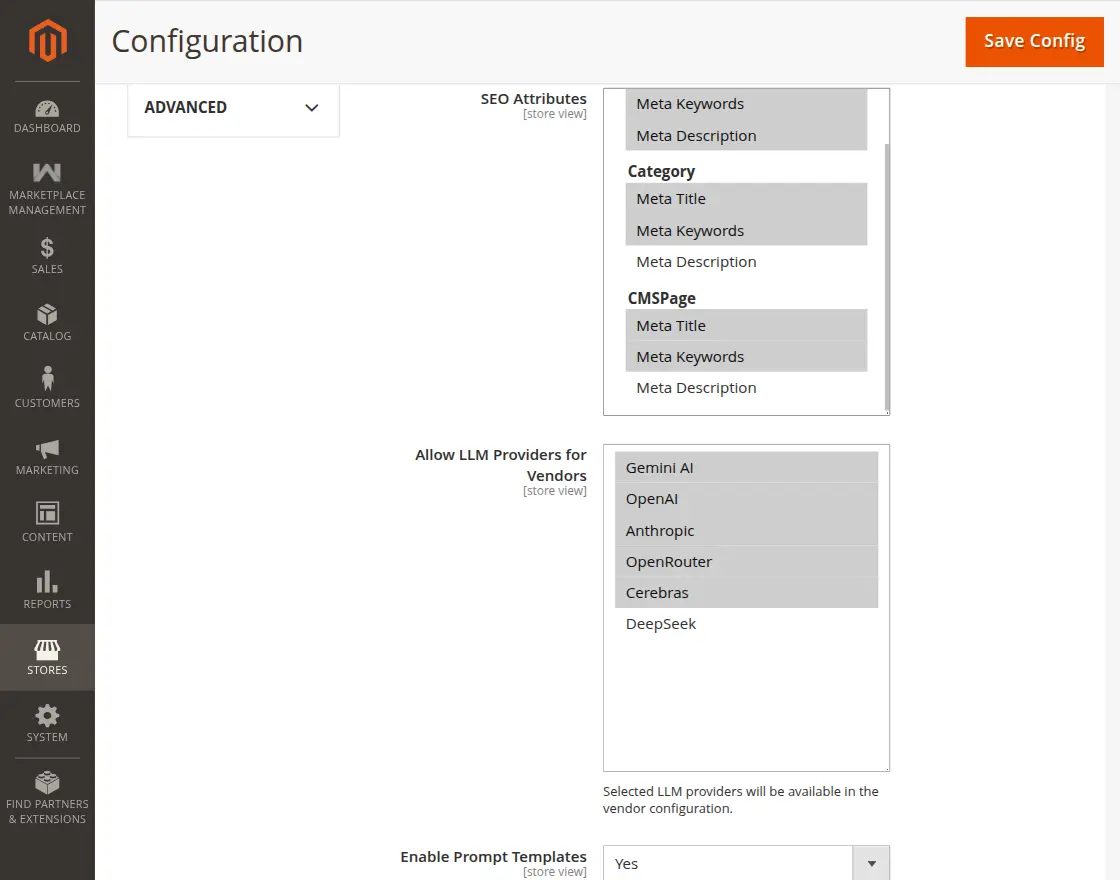Click the Catalog menu label
Viewport: 1120px width, 880px height.
[x=47, y=336]
